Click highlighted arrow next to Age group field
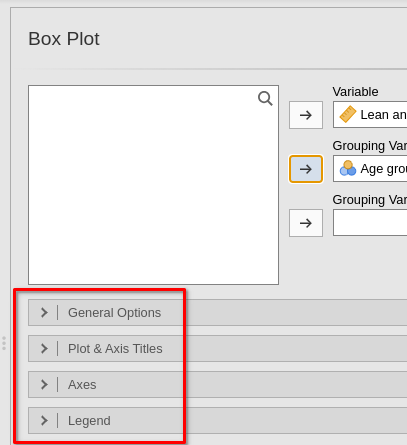 (x=306, y=169)
